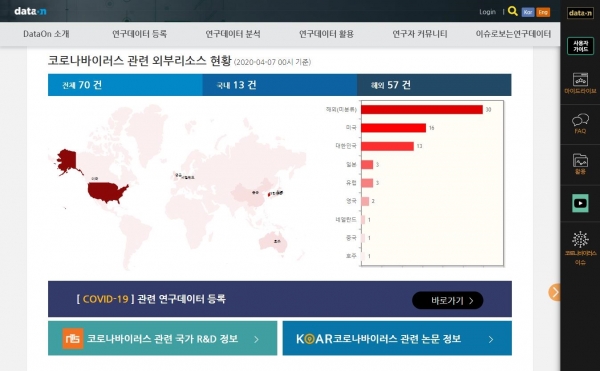Open the DataOn 소개 menu
This screenshot has width=600, height=371.
(x=46, y=34)
